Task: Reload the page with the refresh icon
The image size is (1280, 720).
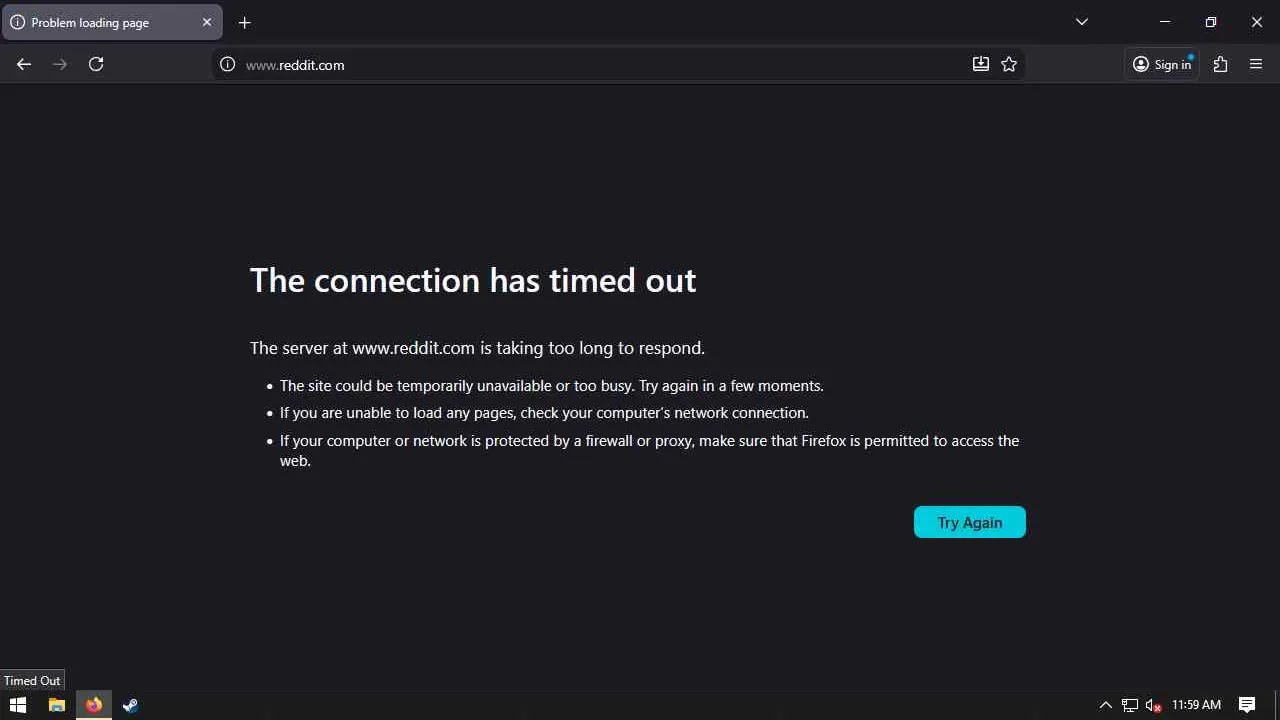Action: coord(96,64)
